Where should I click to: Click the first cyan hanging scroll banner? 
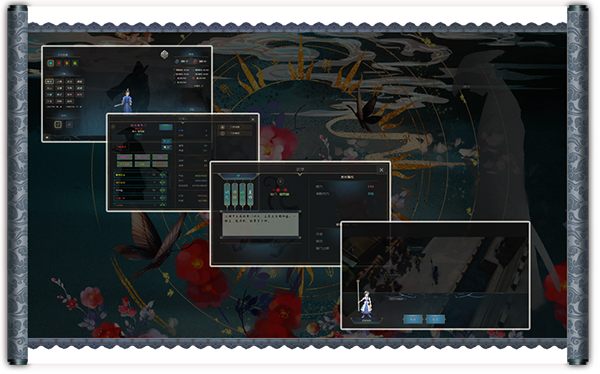click(x=227, y=195)
